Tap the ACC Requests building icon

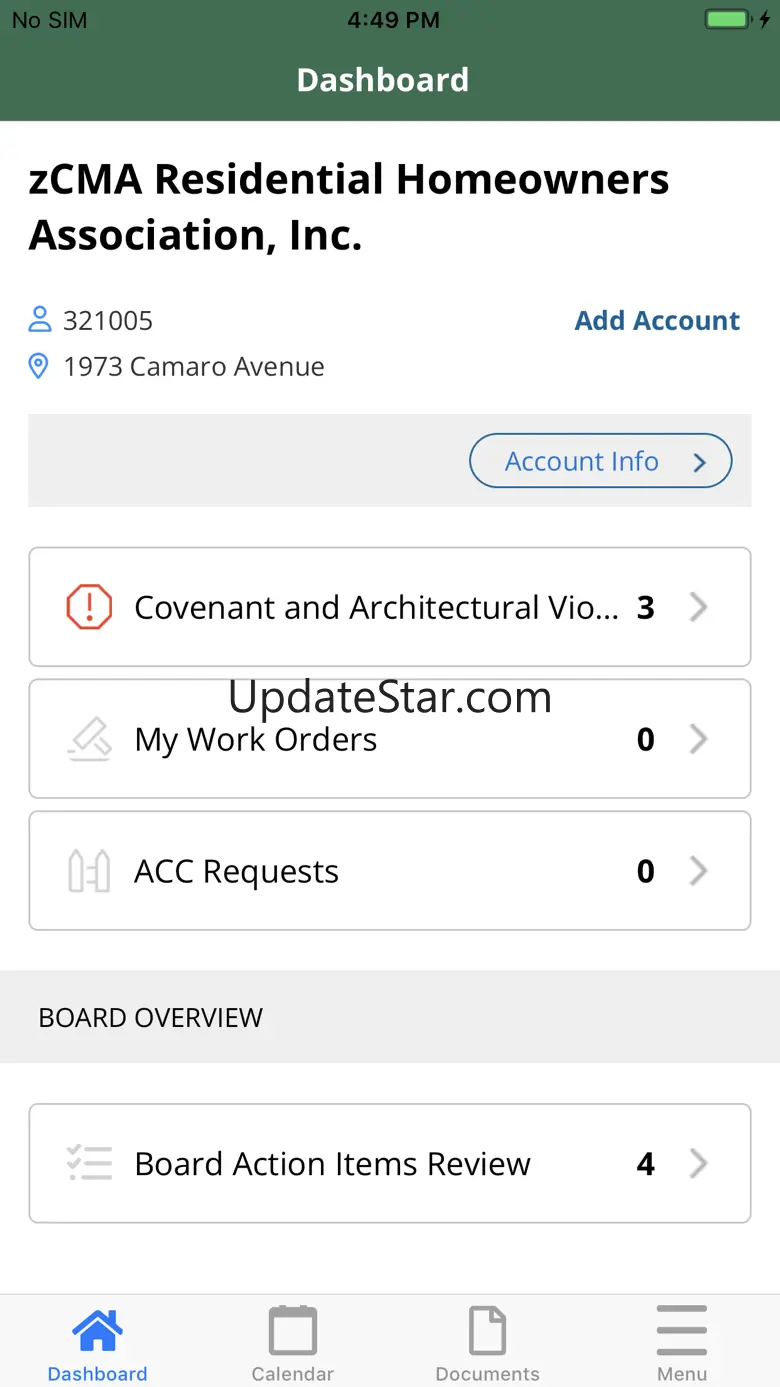[x=89, y=871]
